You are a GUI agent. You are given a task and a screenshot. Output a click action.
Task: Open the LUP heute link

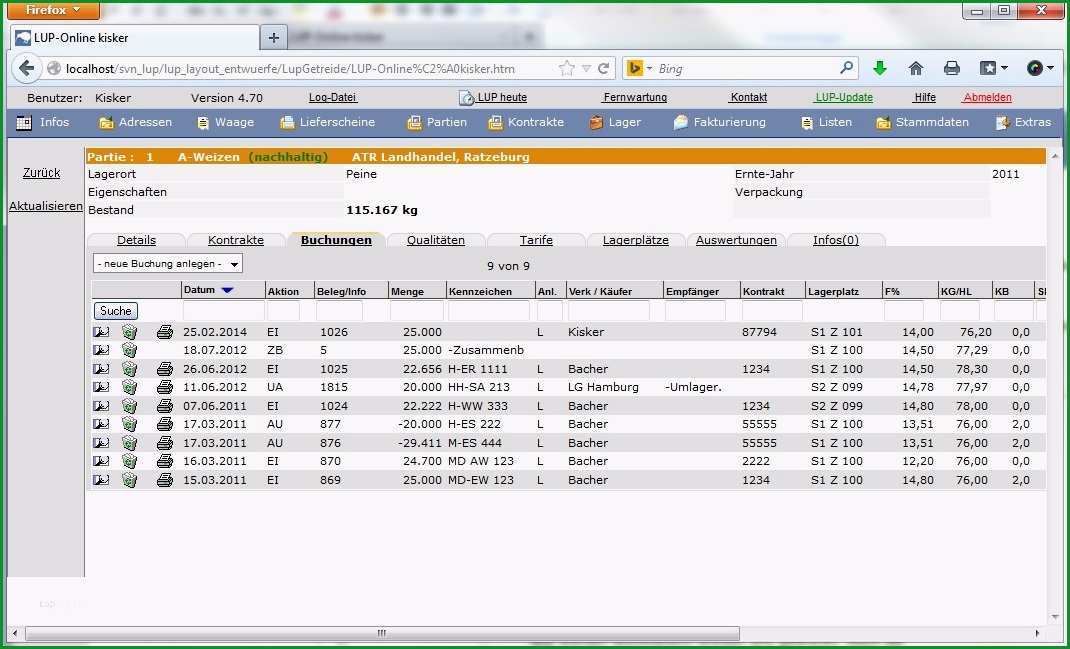coord(493,98)
